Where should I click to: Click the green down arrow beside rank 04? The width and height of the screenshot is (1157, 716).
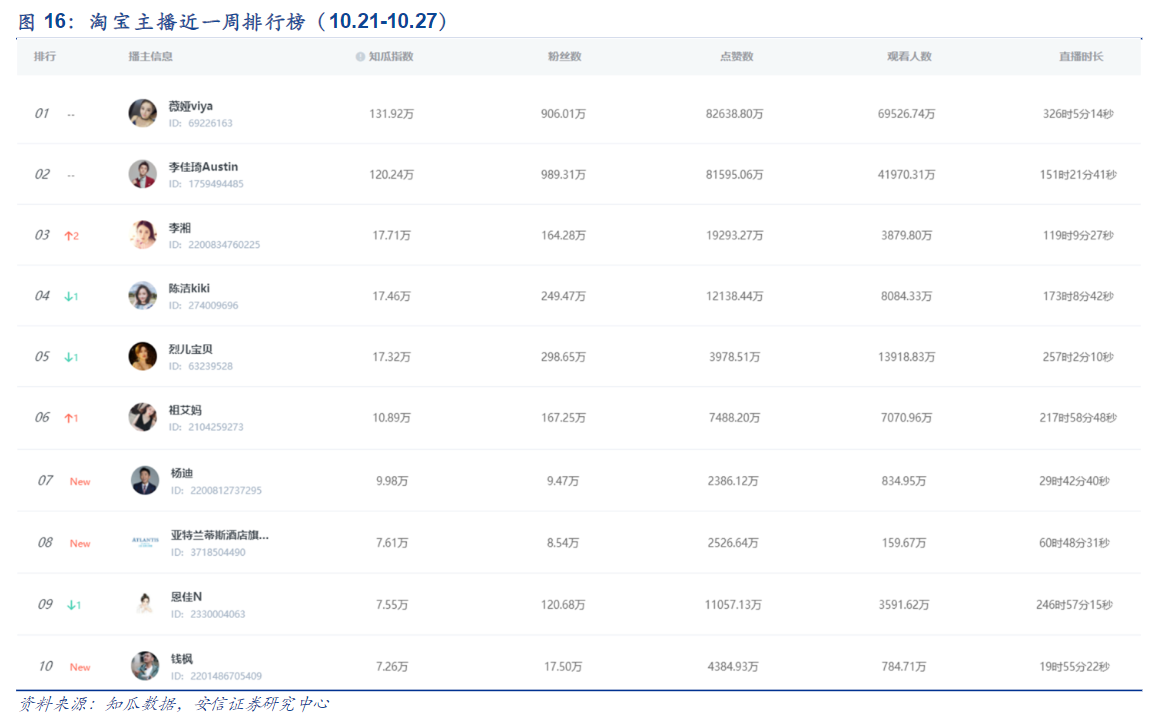pos(69,297)
